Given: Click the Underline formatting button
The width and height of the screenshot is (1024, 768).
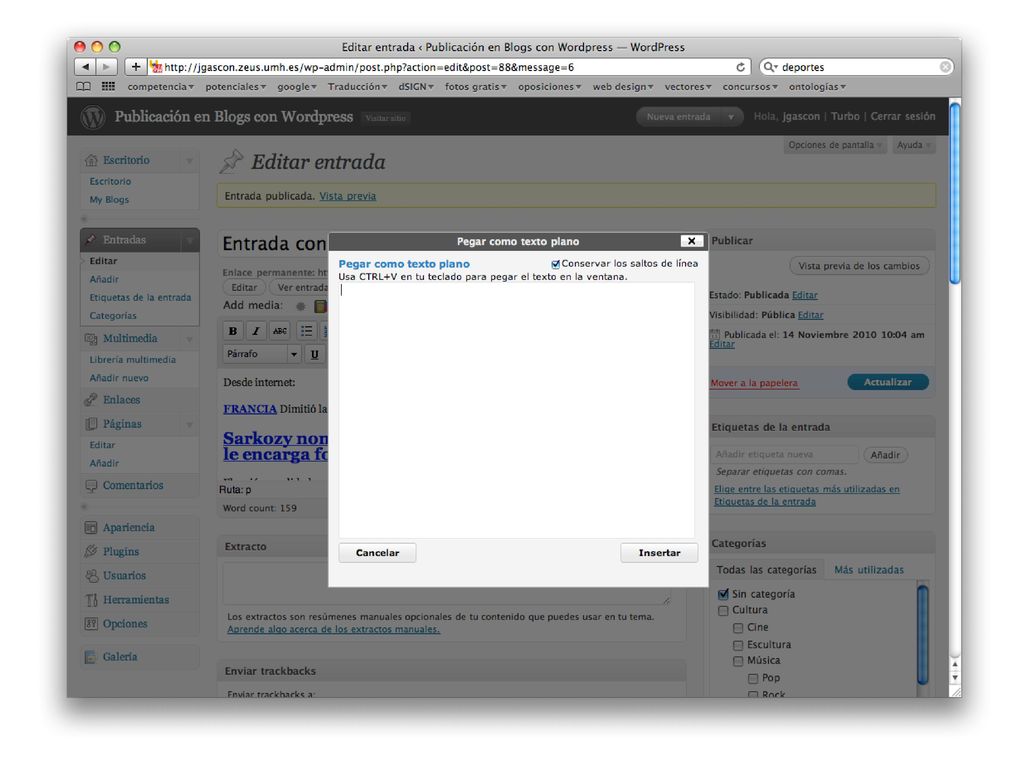Looking at the screenshot, I should pos(315,354).
